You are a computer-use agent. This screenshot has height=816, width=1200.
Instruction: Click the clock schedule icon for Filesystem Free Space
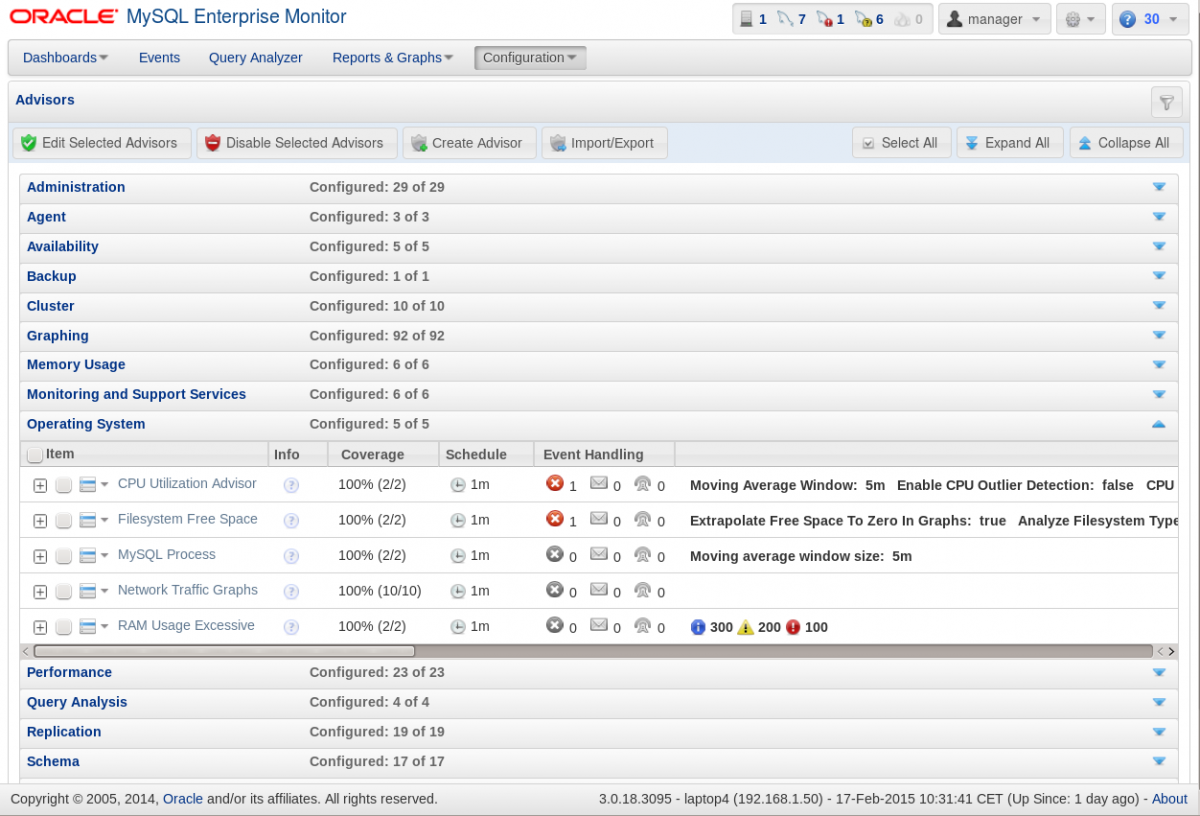(x=458, y=520)
